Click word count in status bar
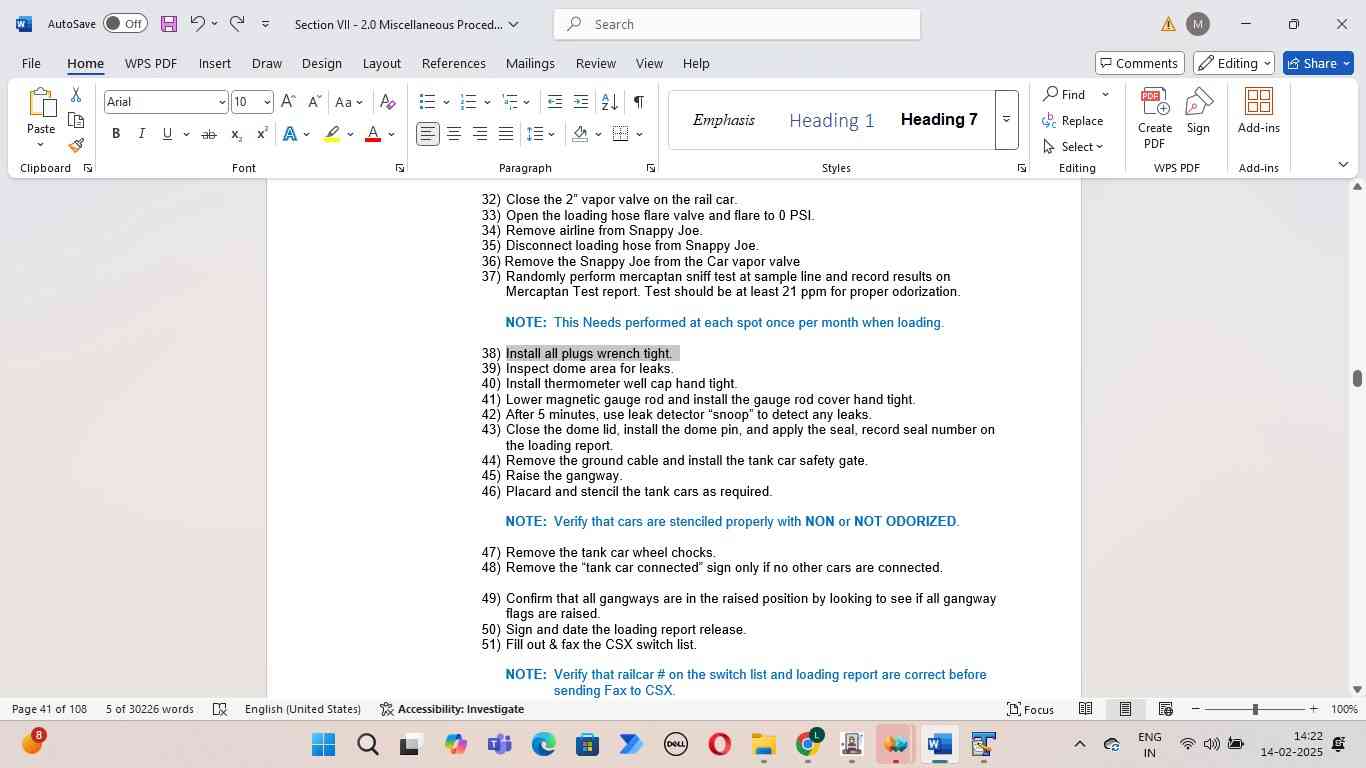The height and width of the screenshot is (768, 1366). pos(150,709)
